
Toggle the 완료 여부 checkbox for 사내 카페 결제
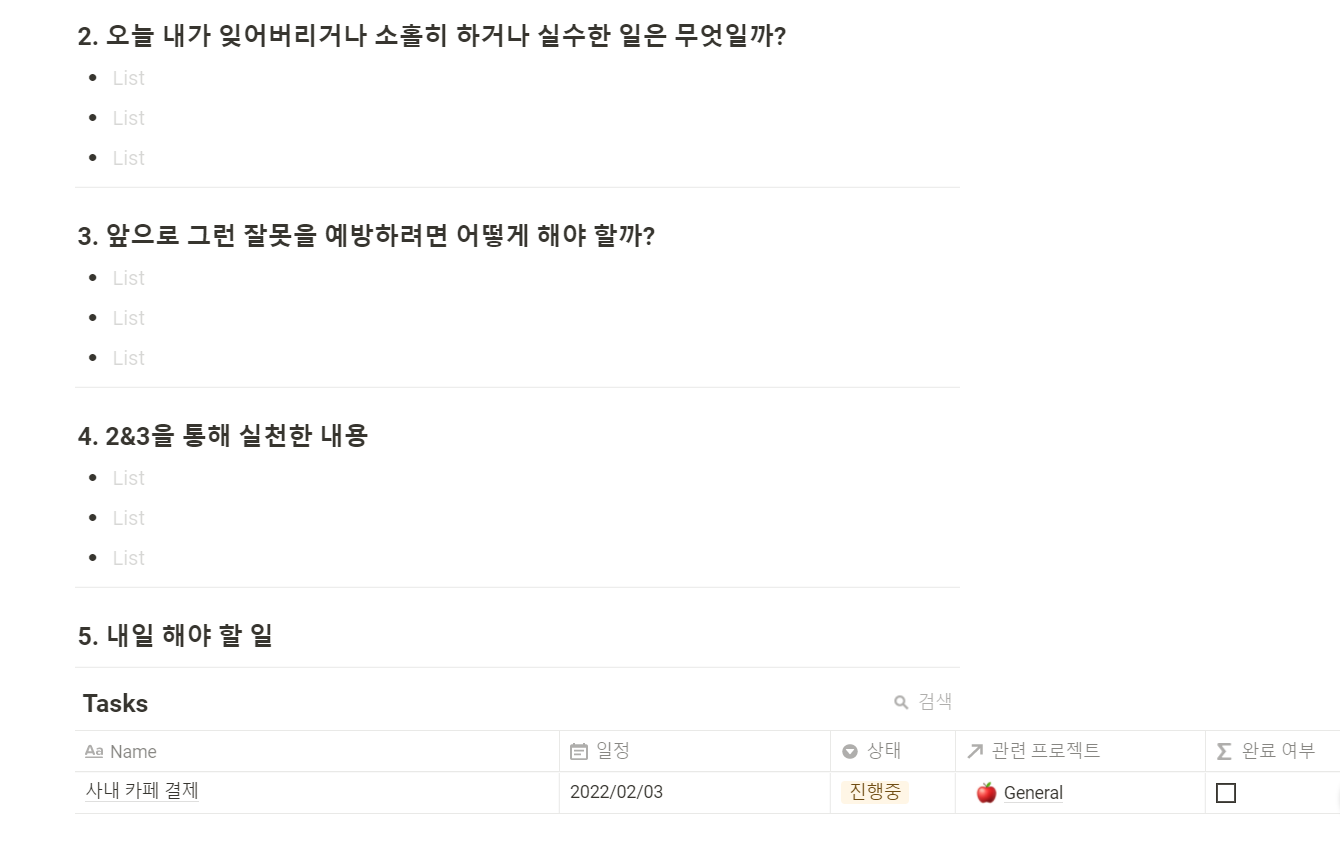pyautogui.click(x=1226, y=793)
